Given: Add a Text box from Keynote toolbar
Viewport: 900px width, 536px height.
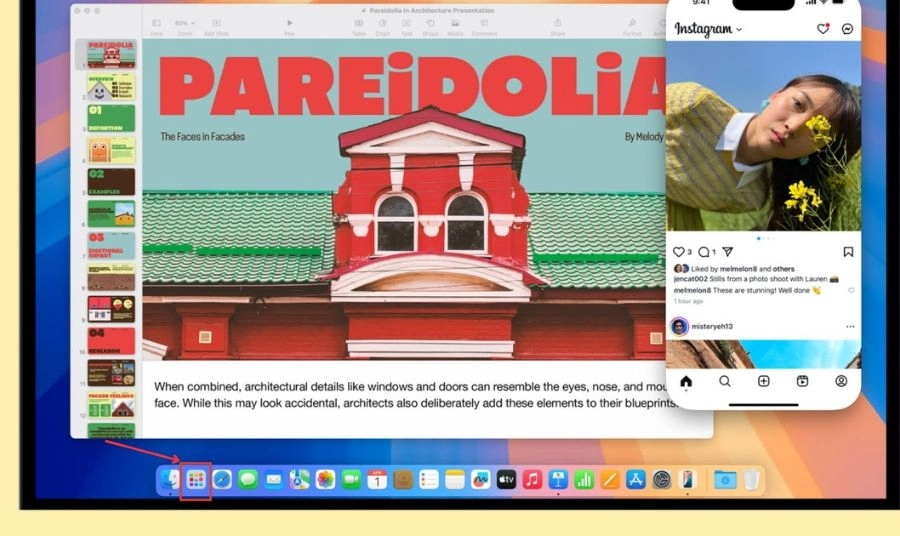Looking at the screenshot, I should (x=406, y=26).
